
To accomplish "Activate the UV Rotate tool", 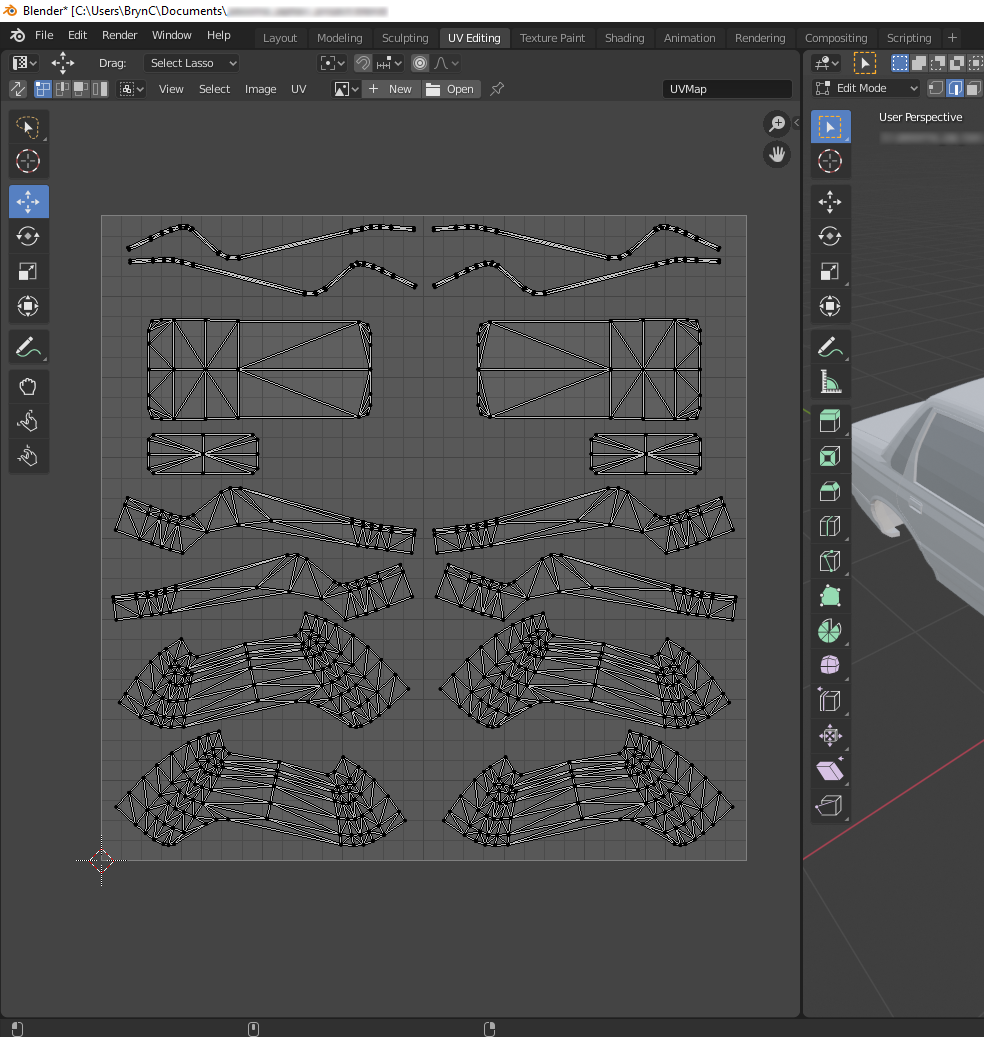I will pyautogui.click(x=28, y=236).
